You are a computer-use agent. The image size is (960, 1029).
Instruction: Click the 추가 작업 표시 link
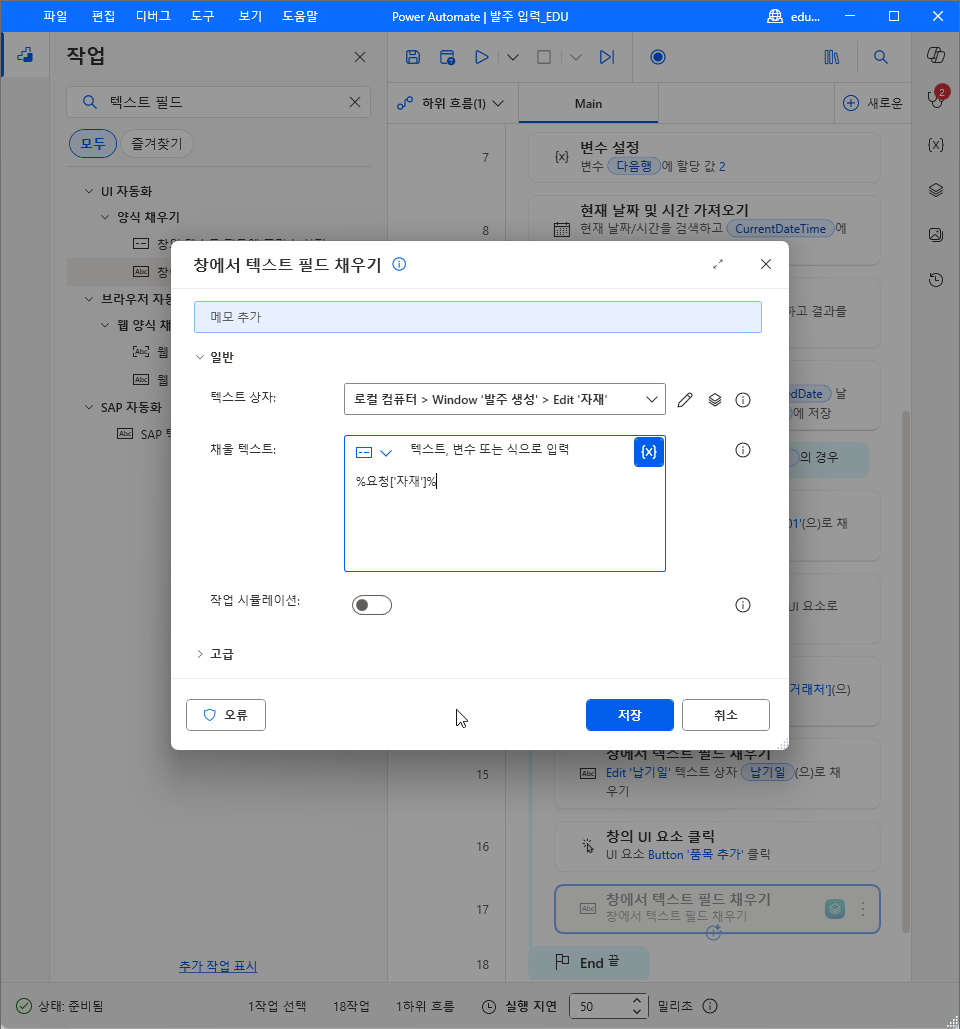tap(219, 966)
